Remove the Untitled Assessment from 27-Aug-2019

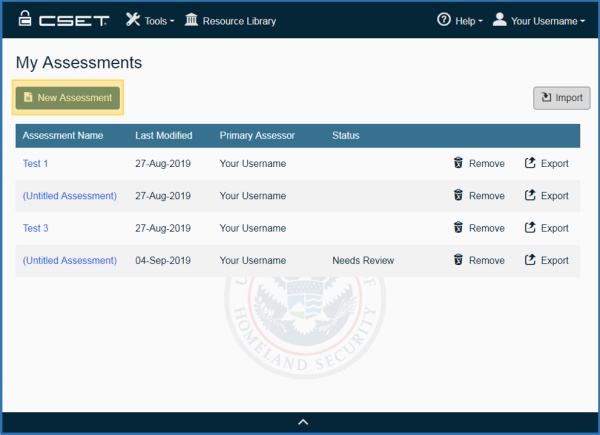coord(478,196)
